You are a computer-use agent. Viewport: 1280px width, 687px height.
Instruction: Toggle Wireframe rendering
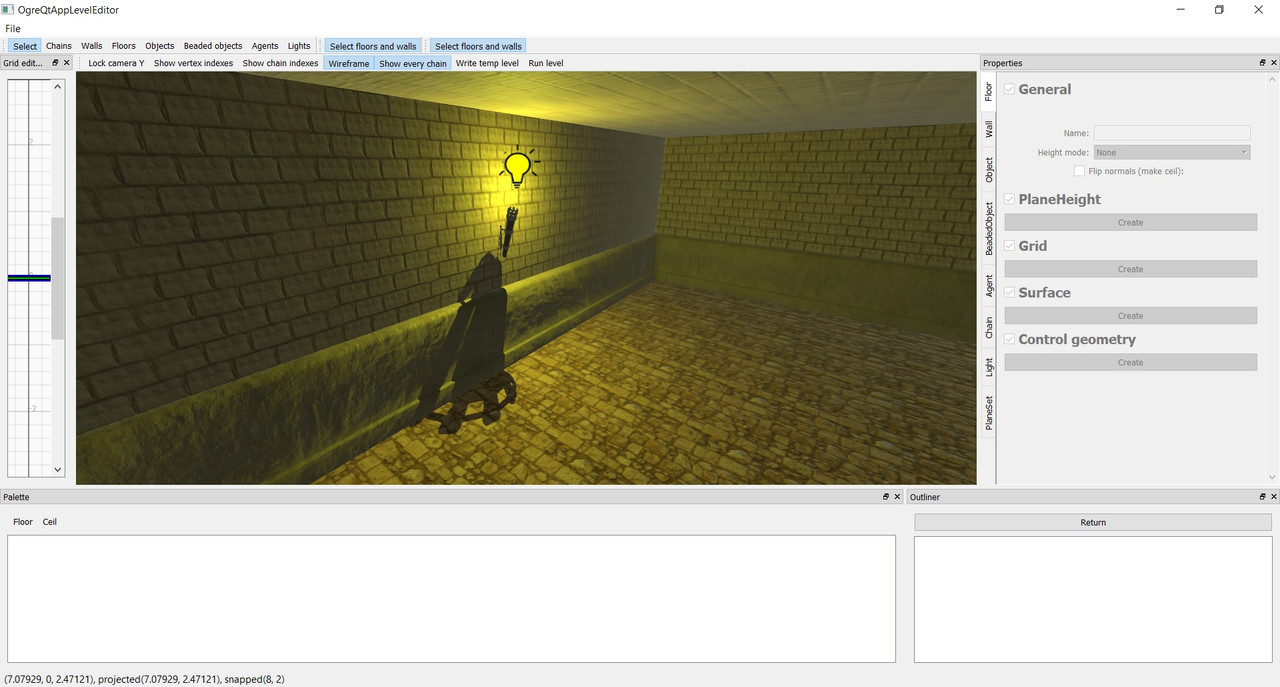point(349,63)
